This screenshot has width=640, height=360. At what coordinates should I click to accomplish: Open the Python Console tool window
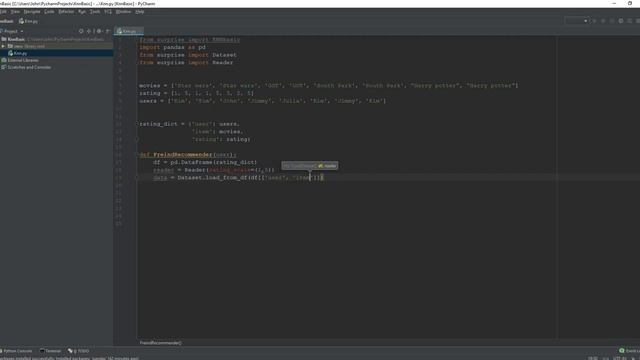coord(16,351)
